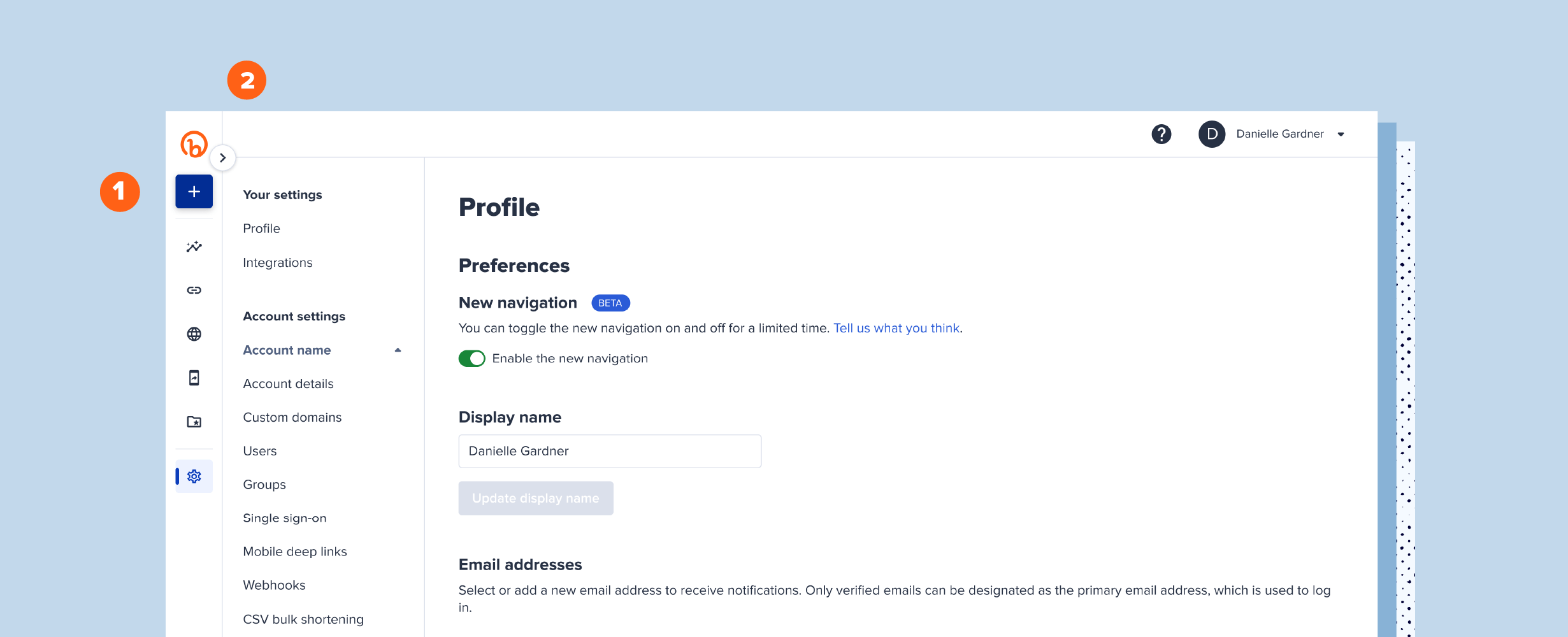Screen dimensions: 1568x637
Task: Open the Settings gear icon
Action: (194, 476)
